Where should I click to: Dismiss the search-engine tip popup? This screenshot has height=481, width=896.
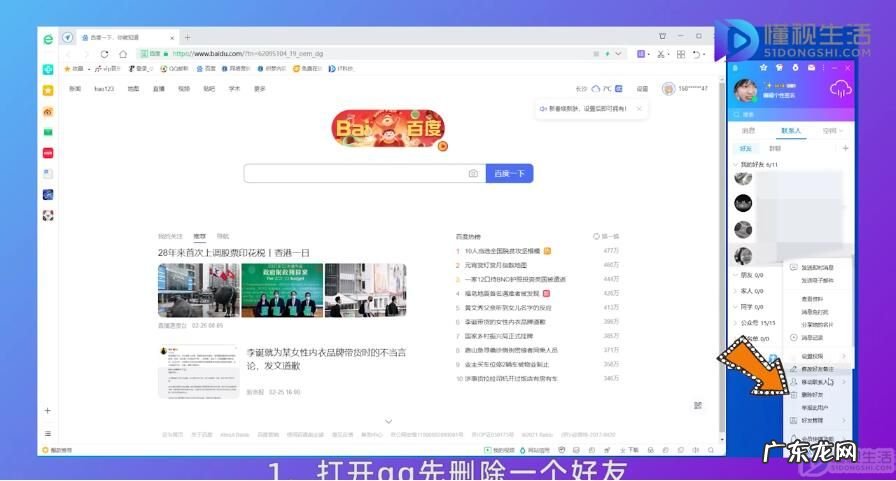pyautogui.click(x=639, y=109)
